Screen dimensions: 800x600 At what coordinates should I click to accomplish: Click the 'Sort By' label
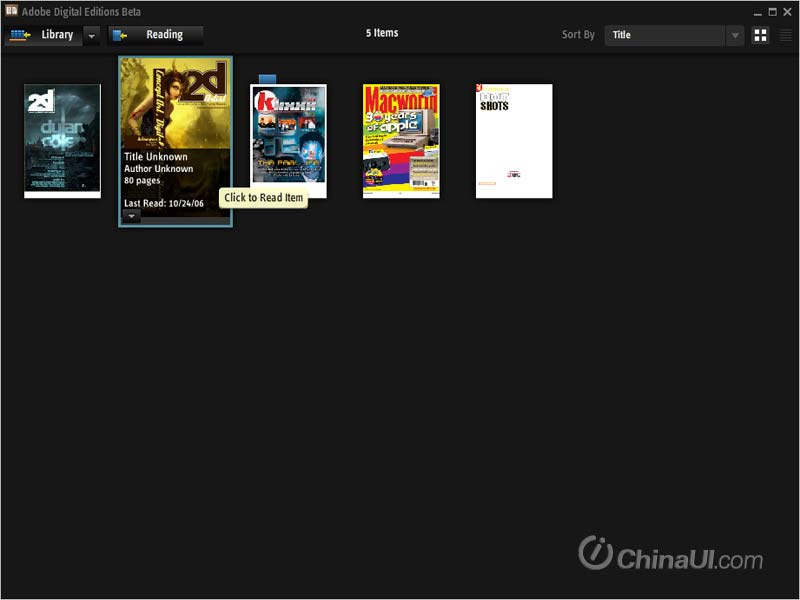pos(578,35)
